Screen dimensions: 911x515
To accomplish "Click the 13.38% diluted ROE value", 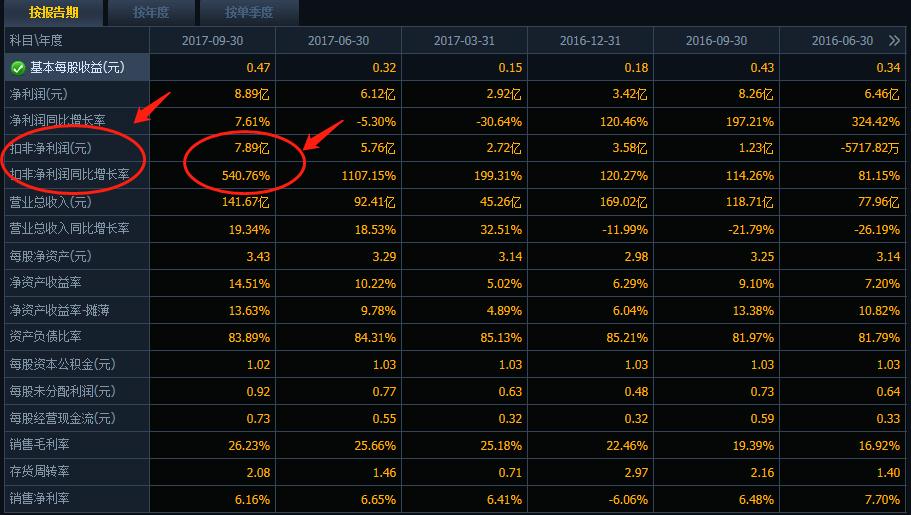I will point(753,310).
